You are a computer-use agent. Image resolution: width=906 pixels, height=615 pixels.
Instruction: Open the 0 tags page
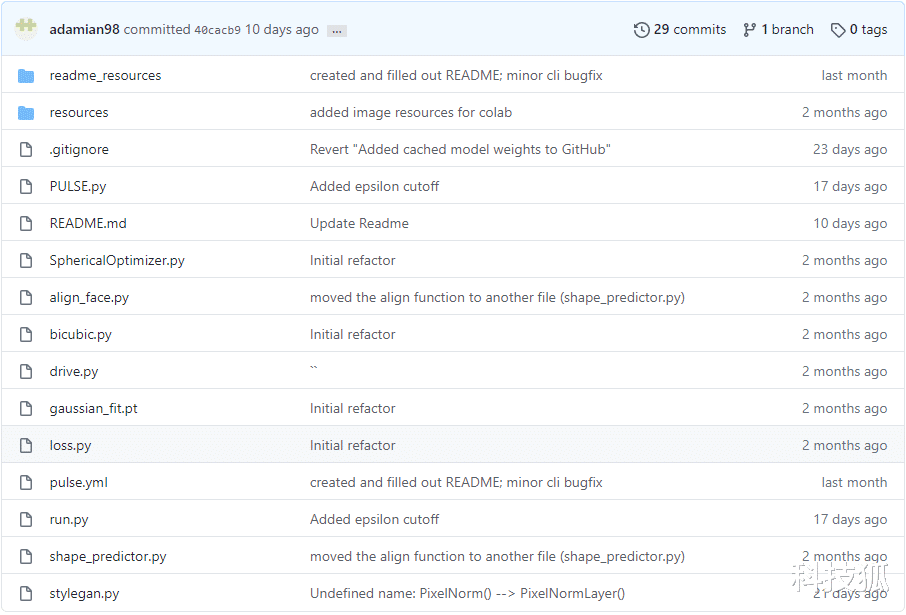pyautogui.click(x=859, y=29)
